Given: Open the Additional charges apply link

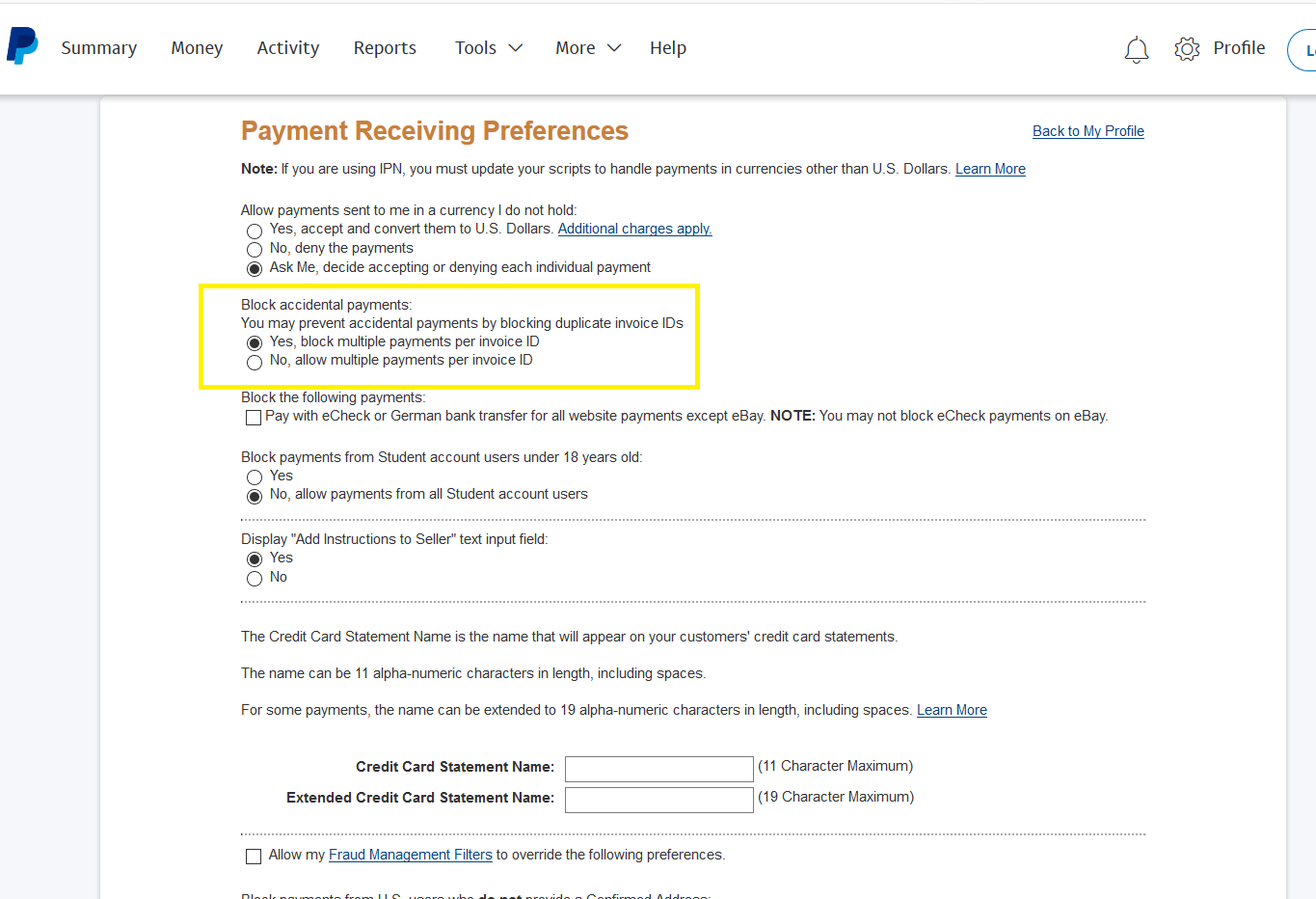Looking at the screenshot, I should coord(634,229).
